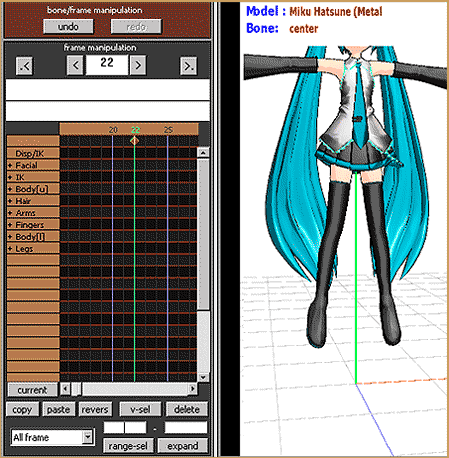Click the timeline horizontal scrollbar right arrow
Image resolution: width=449 pixels, height=458 pixels.
click(192, 389)
